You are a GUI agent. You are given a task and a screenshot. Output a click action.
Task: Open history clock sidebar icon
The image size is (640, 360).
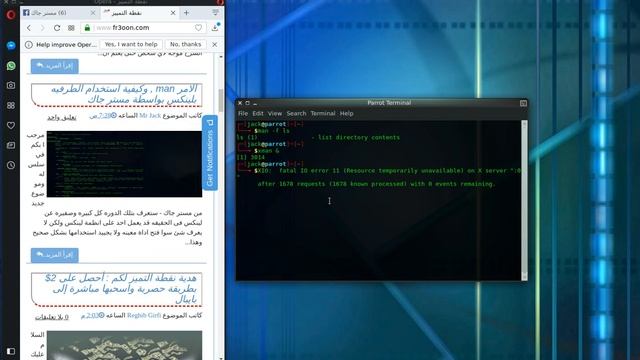[x=11, y=165]
